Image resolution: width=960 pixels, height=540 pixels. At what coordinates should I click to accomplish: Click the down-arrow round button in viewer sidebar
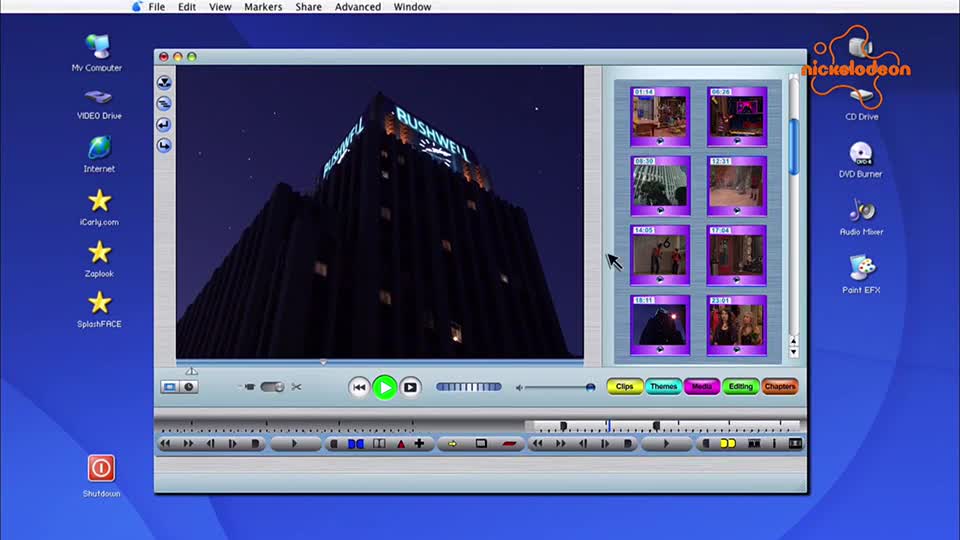[164, 82]
